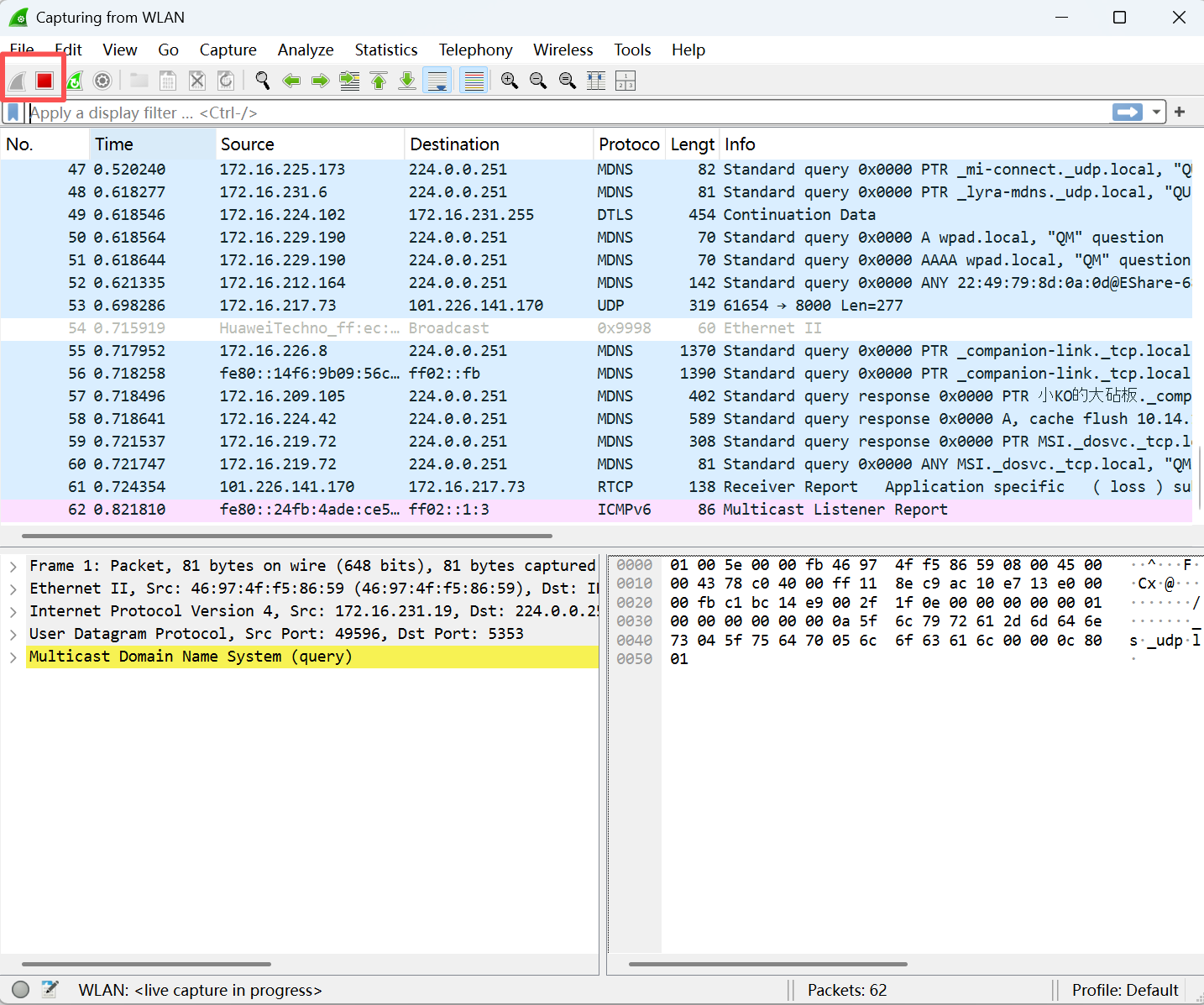
Task: Click the Find Packet magnifier icon
Action: [x=263, y=81]
